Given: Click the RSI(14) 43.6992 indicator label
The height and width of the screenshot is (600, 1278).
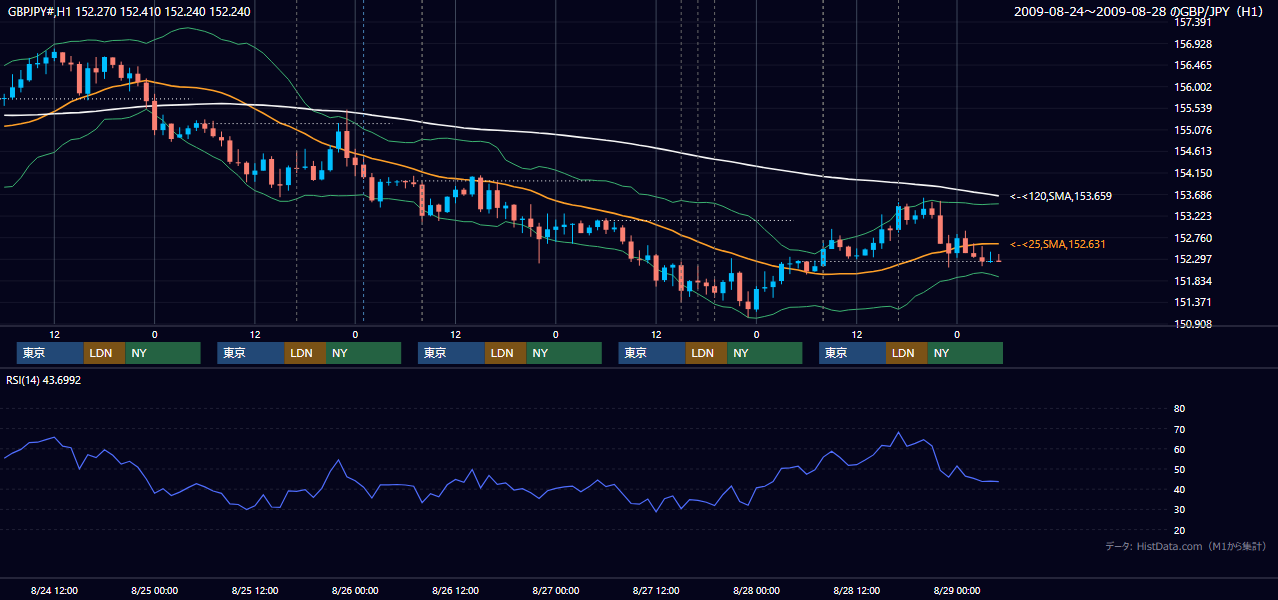Looking at the screenshot, I should pyautogui.click(x=44, y=380).
